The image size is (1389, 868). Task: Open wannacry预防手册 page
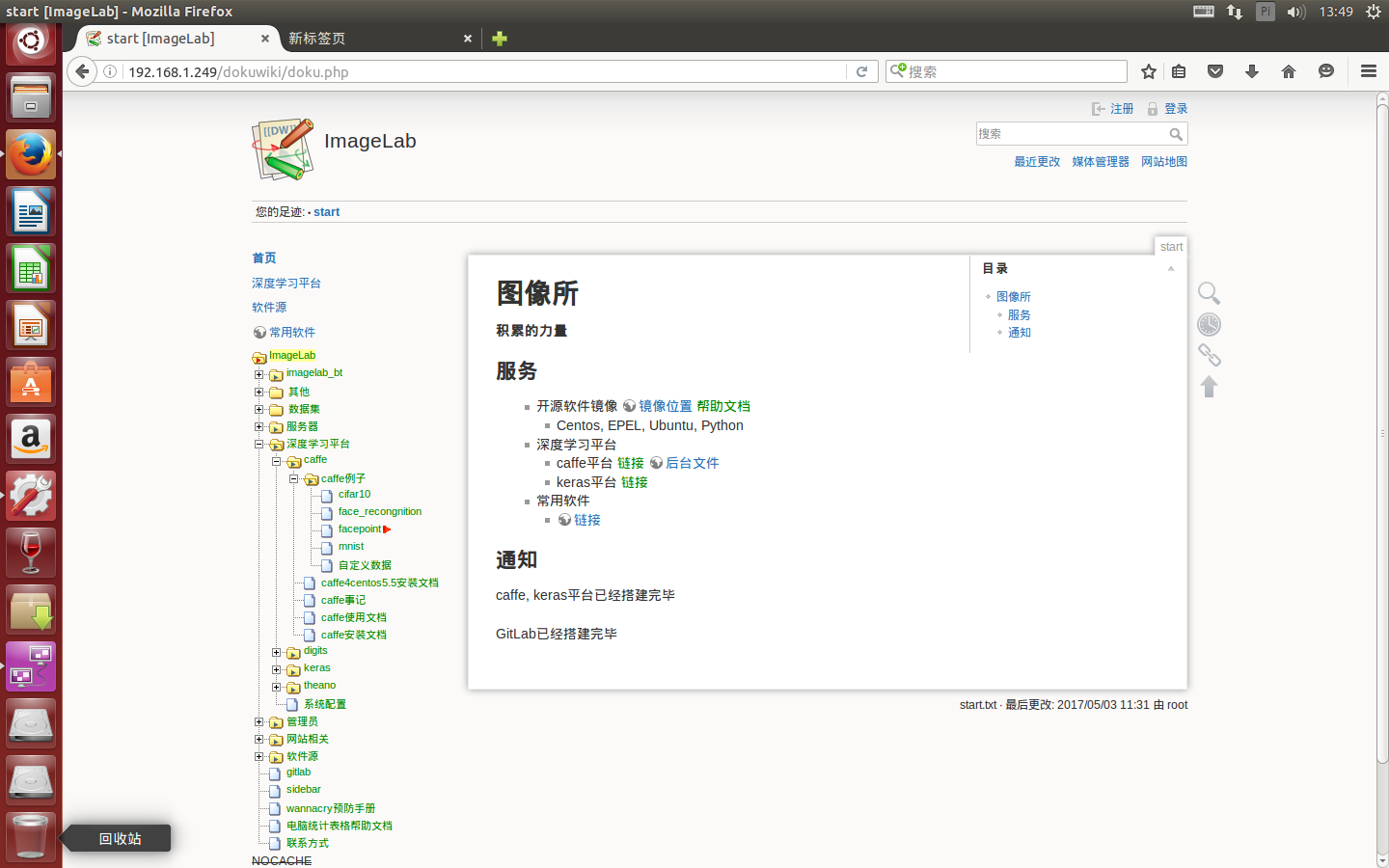(x=331, y=808)
